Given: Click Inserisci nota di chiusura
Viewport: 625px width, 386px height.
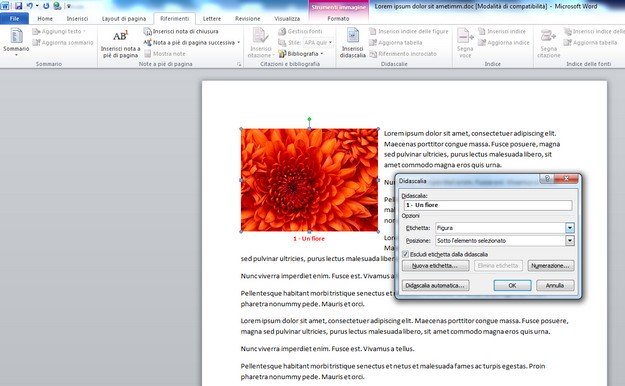Looking at the screenshot, I should tap(181, 31).
